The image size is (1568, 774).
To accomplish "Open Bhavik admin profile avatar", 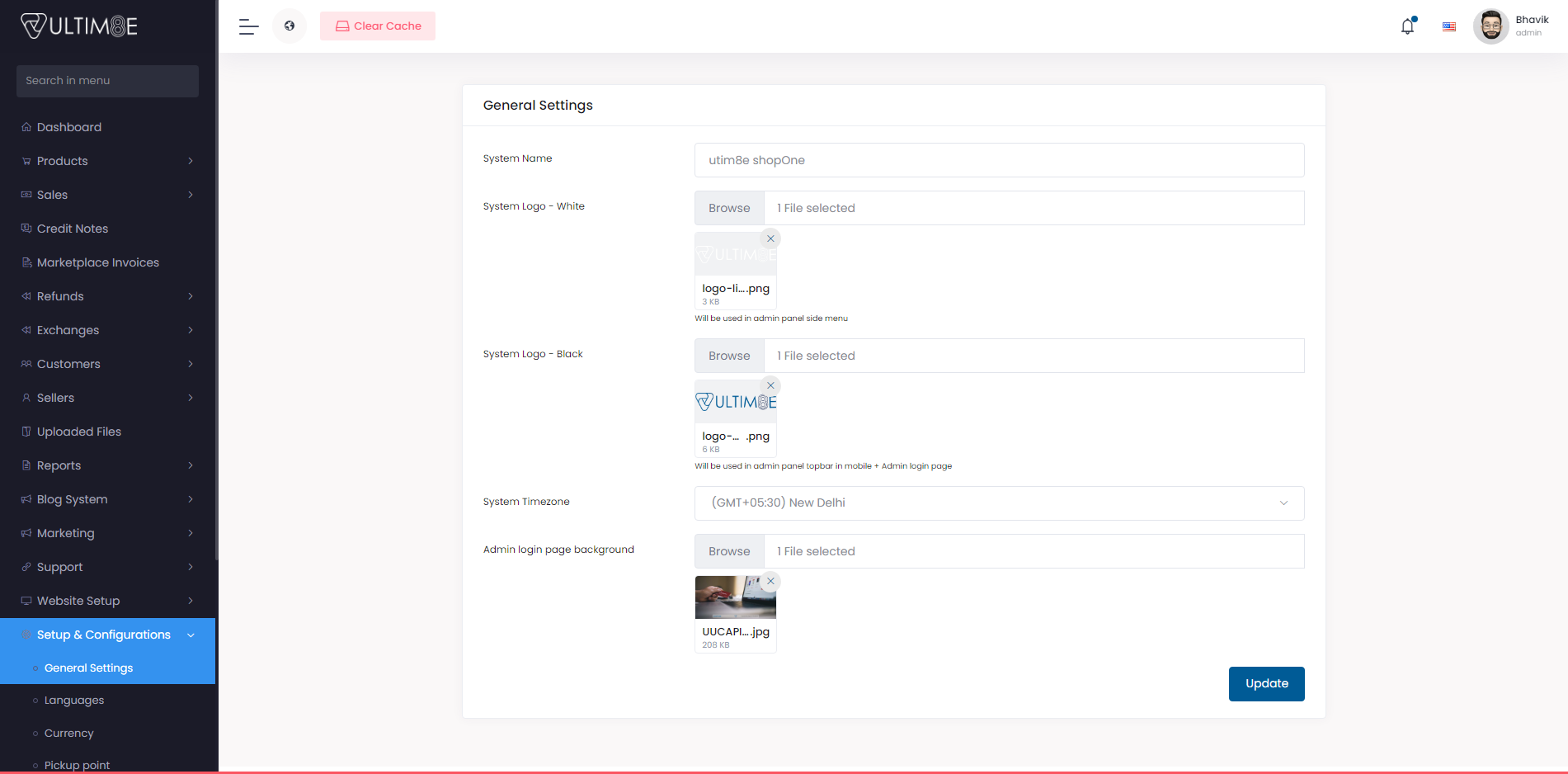I will pyautogui.click(x=1490, y=26).
